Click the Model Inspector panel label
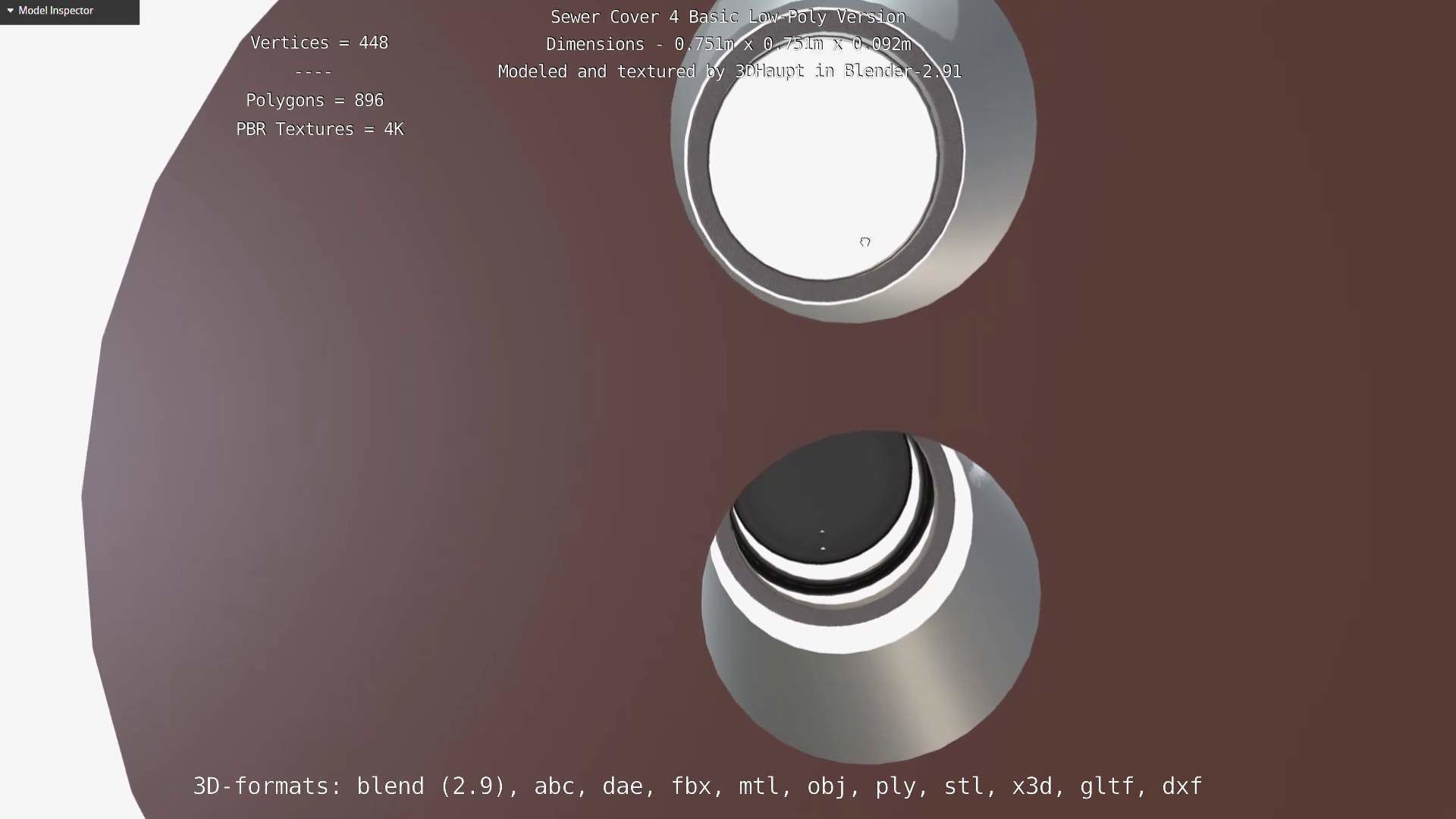Viewport: 1456px width, 819px height. 56,11
